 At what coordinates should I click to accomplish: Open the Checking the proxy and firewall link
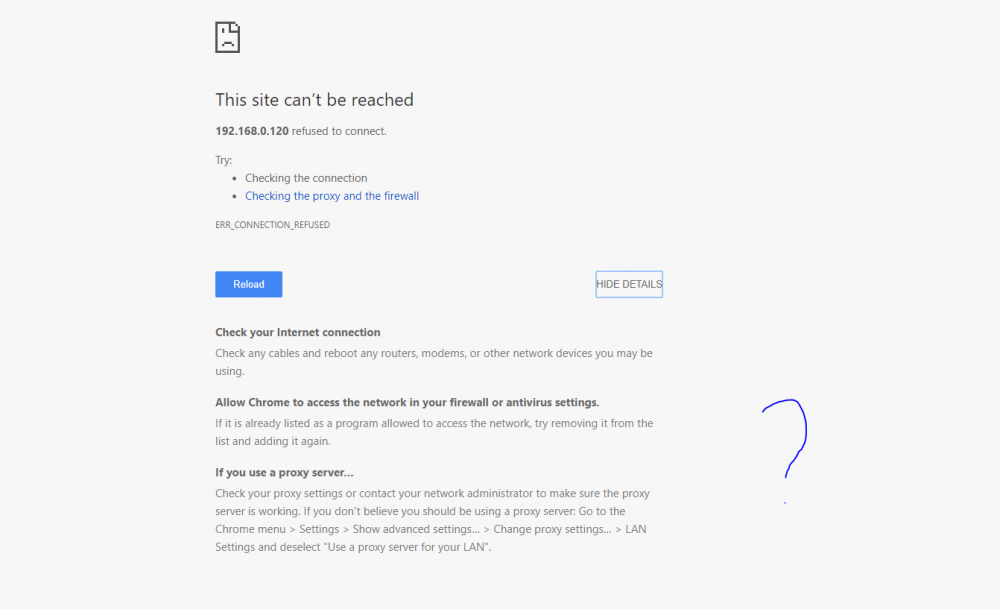[332, 196]
